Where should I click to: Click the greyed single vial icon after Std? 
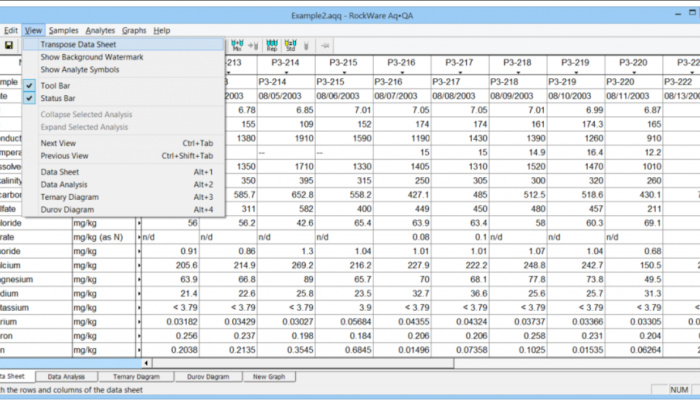(x=306, y=45)
